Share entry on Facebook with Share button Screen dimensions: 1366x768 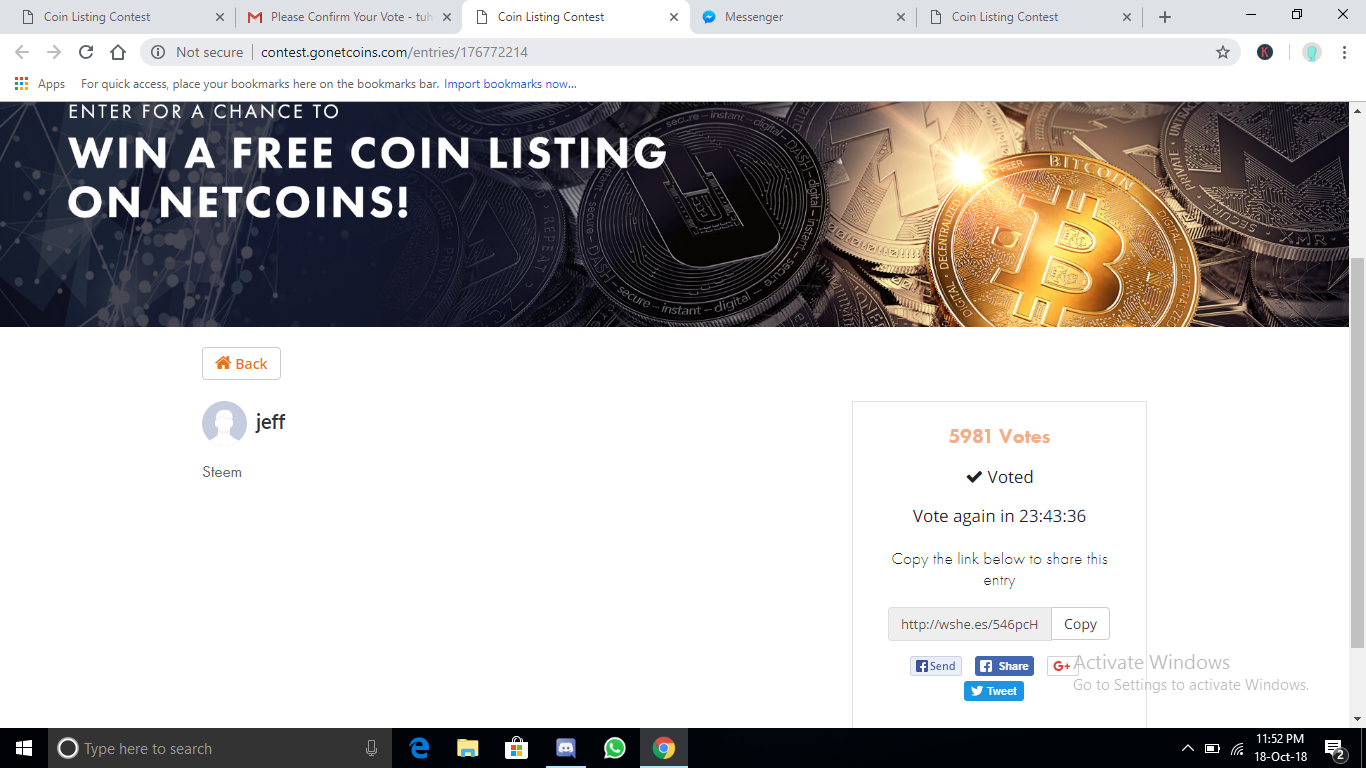coord(1004,666)
